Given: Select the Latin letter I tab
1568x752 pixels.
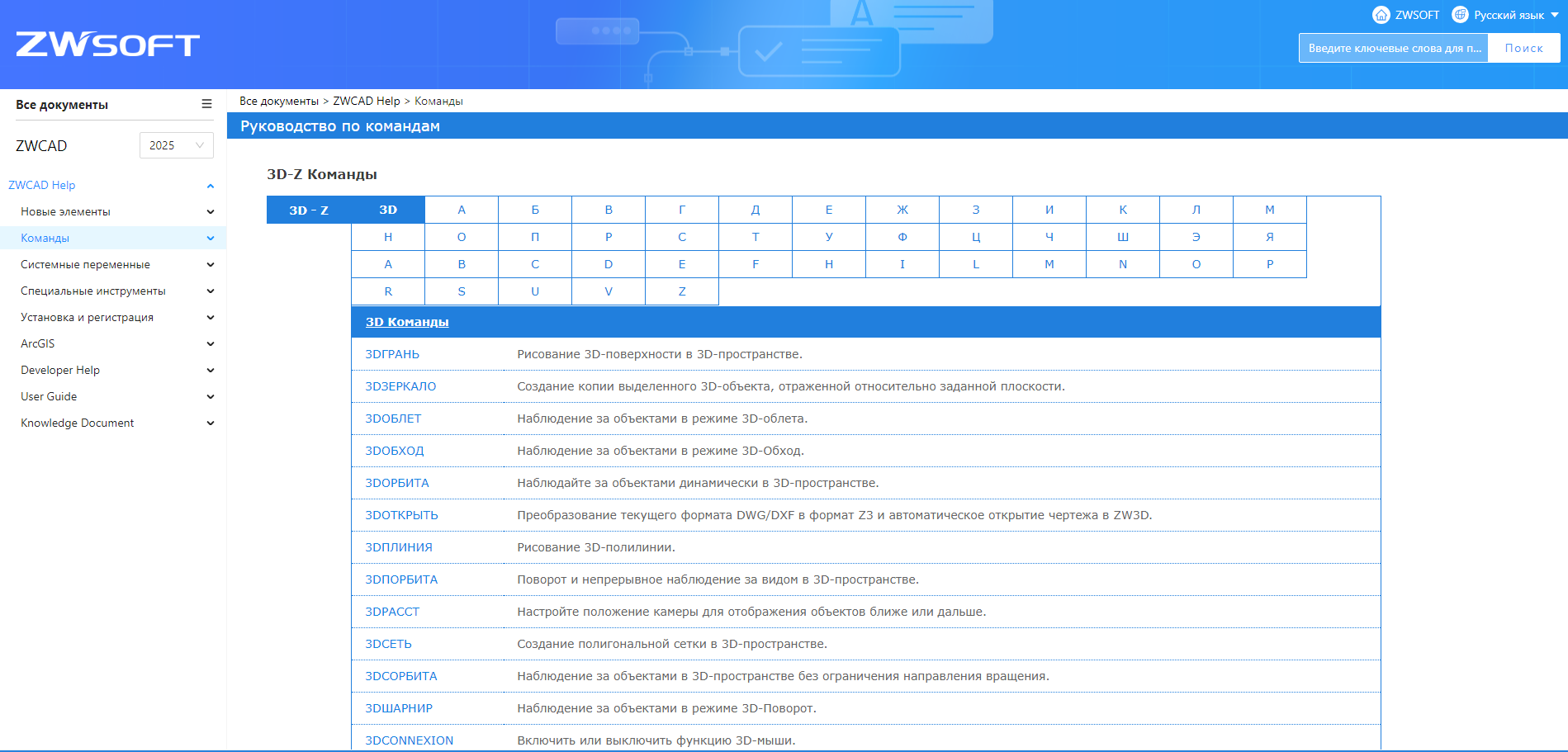Looking at the screenshot, I should 902,264.
